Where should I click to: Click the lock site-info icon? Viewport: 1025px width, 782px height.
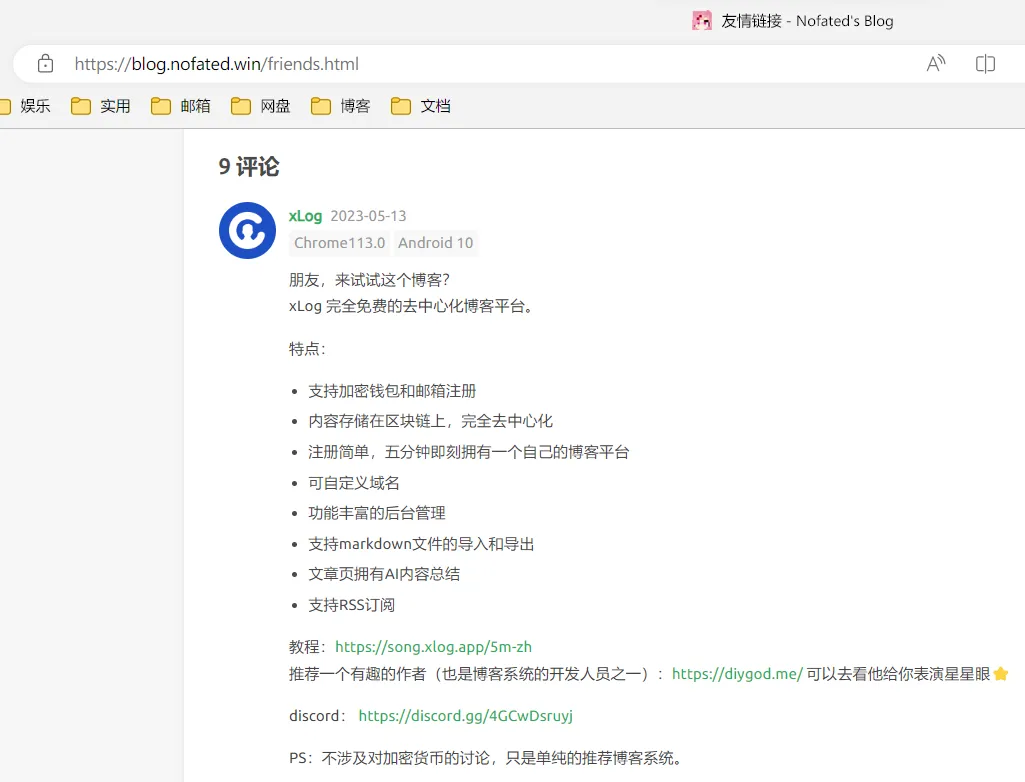pyautogui.click(x=45, y=64)
